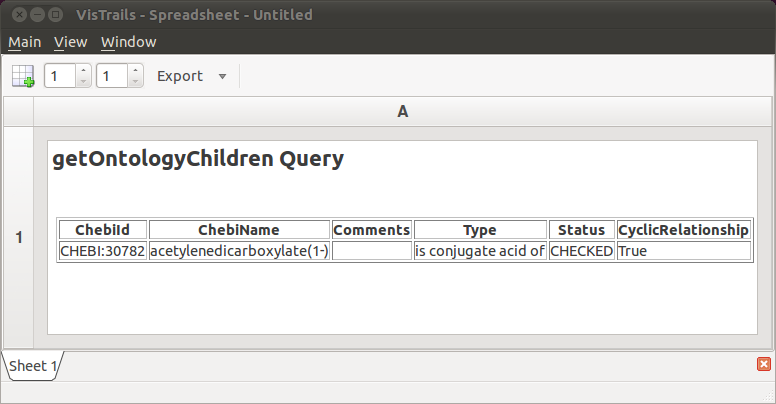Click the second count input field
The width and height of the screenshot is (776, 404).
point(111,76)
